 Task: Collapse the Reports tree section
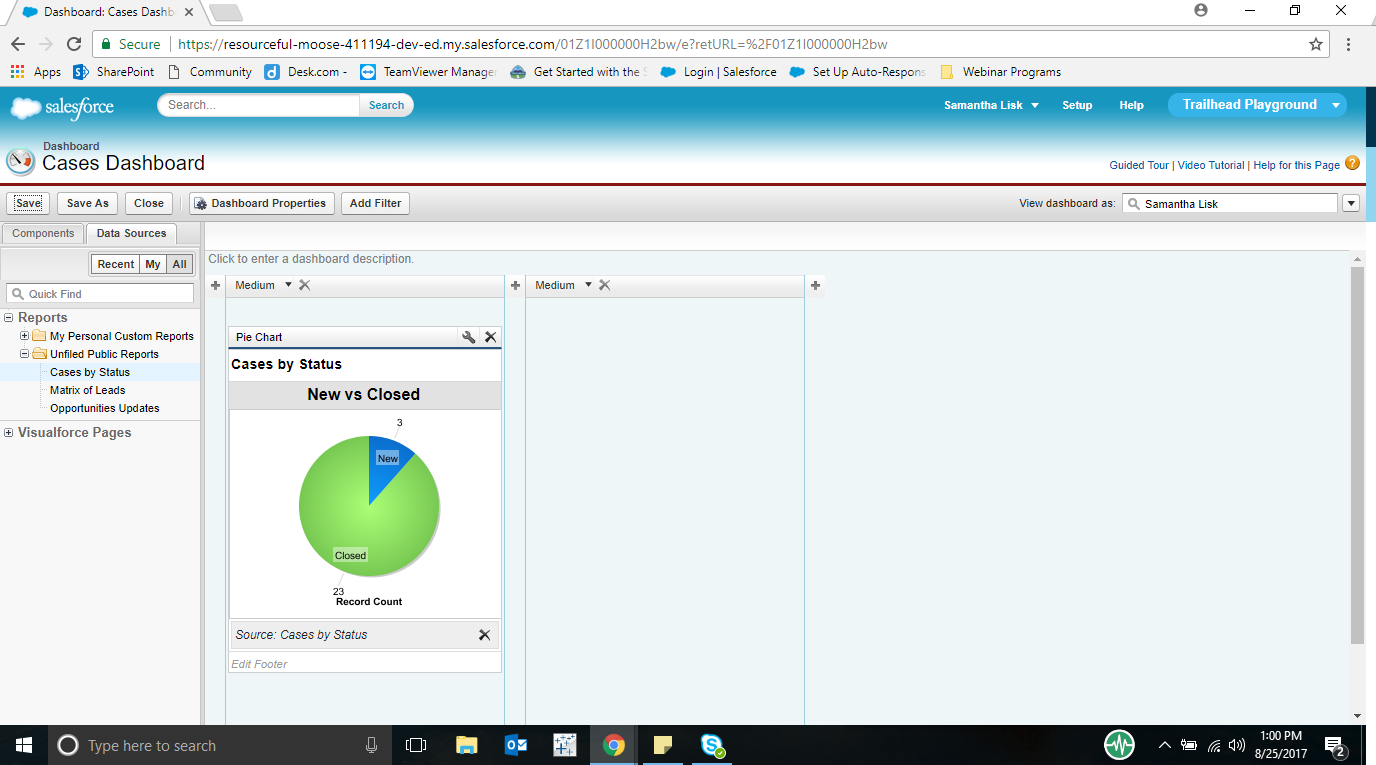tap(9, 318)
